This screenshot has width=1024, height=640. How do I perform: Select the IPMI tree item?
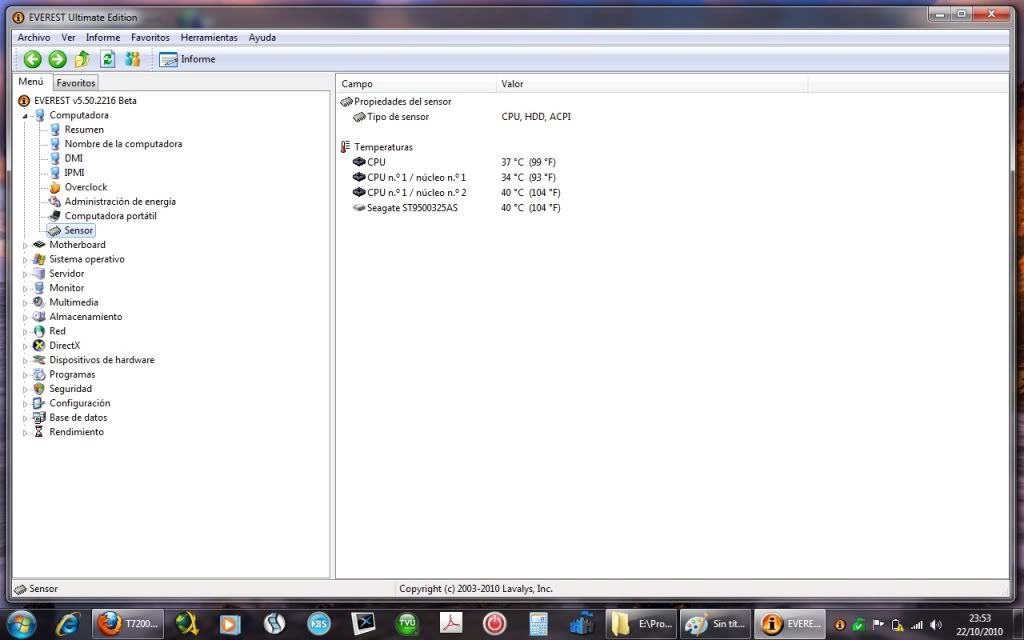pos(74,172)
